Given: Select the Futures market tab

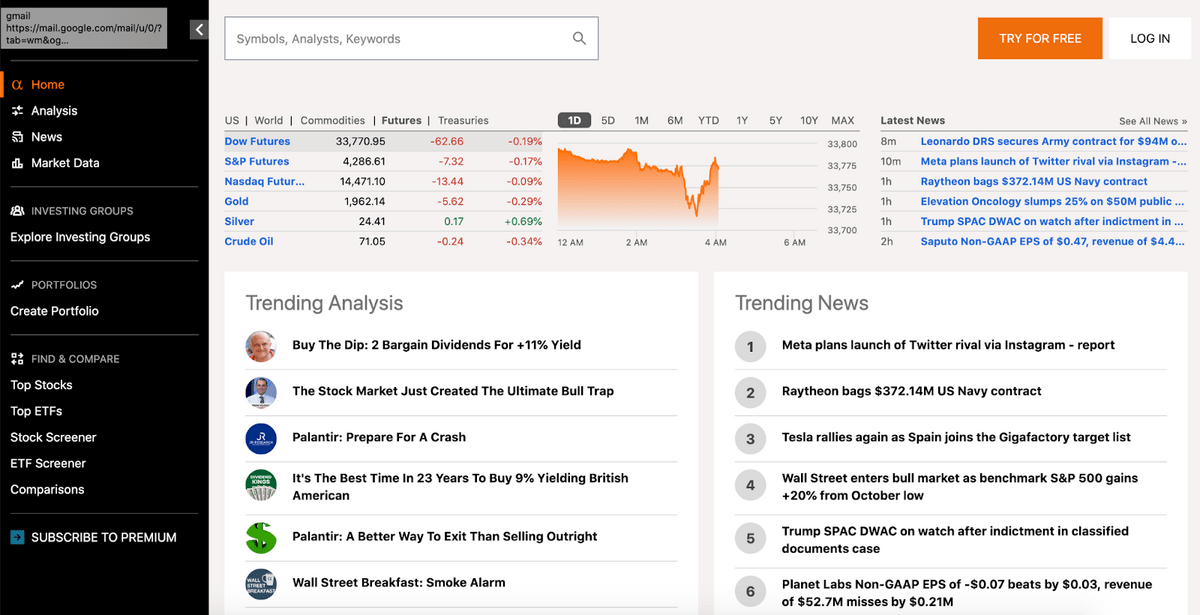Looking at the screenshot, I should [x=401, y=121].
